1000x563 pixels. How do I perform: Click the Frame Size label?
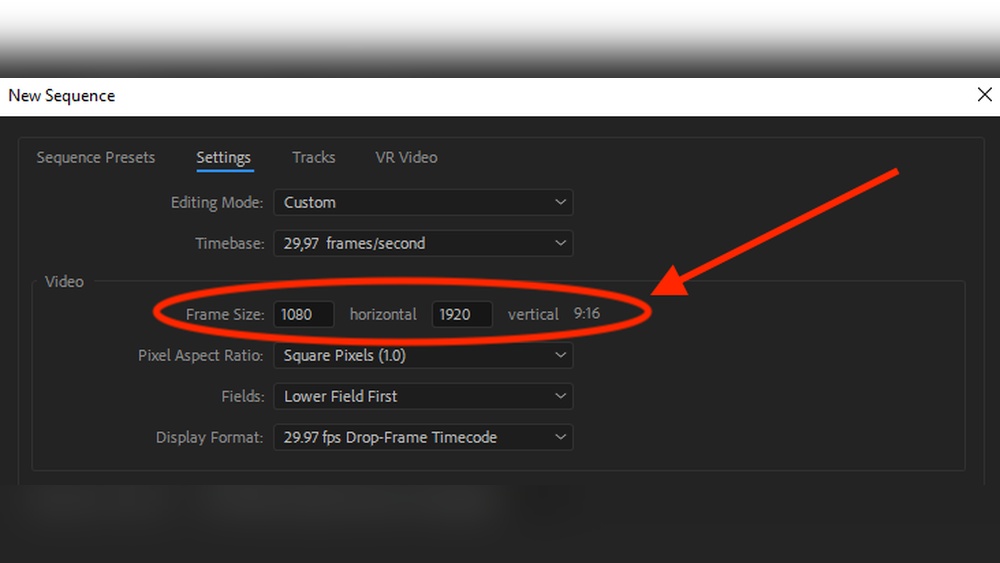click(224, 314)
